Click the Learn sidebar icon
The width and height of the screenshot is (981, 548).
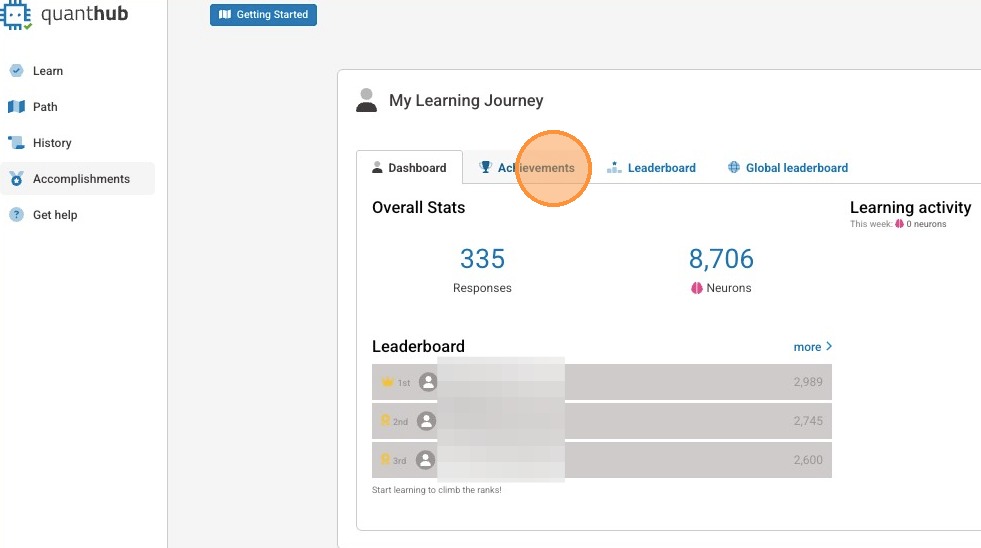pyautogui.click(x=16, y=71)
